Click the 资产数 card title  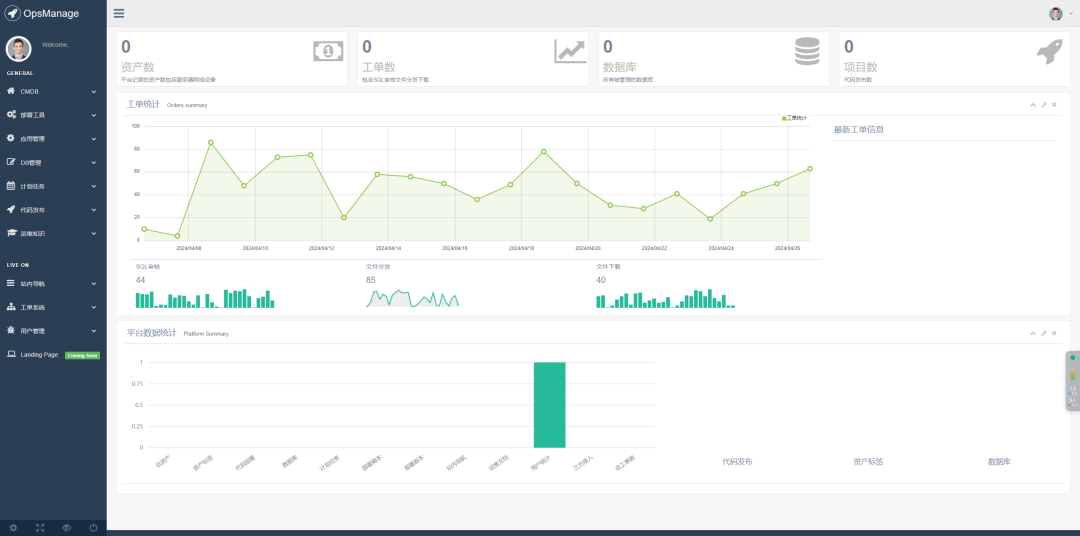pos(138,68)
